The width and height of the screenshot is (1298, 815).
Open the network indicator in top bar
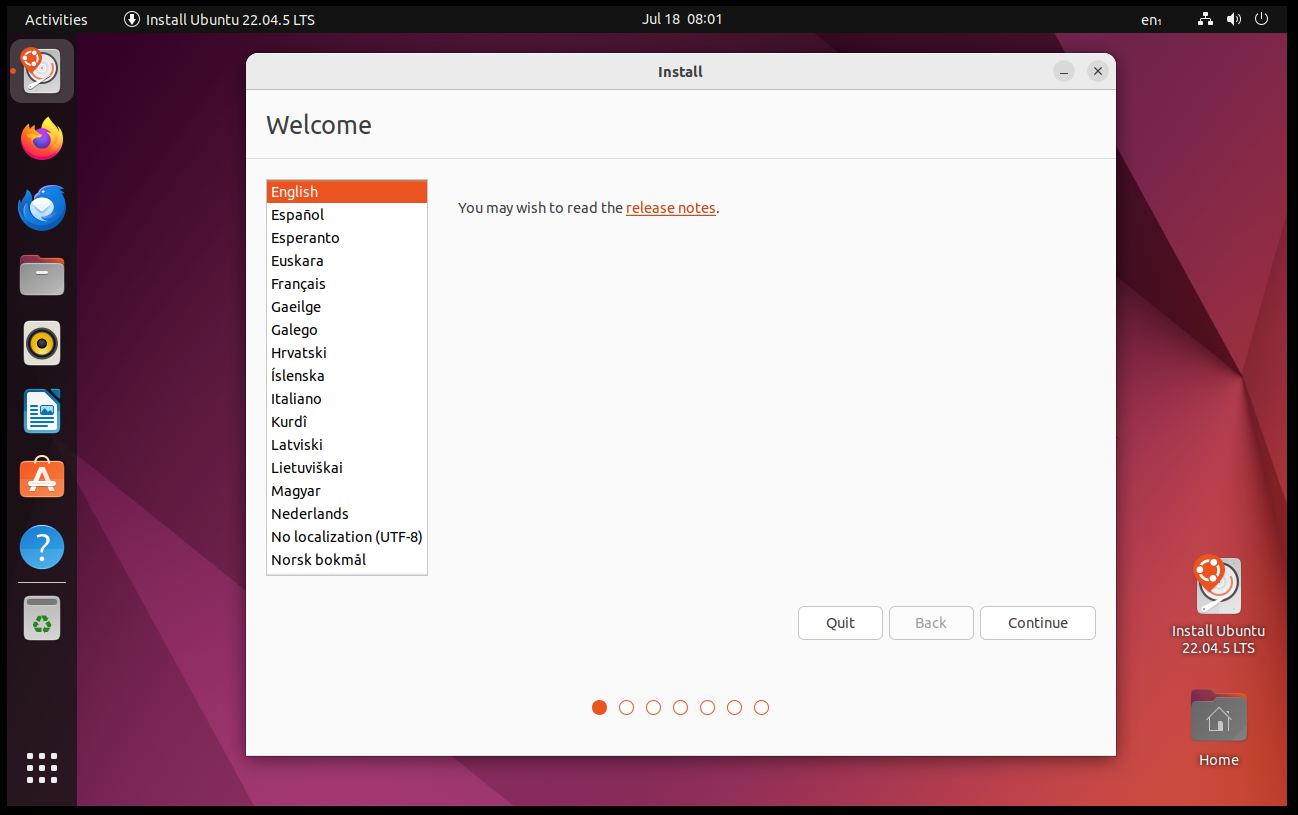1205,18
